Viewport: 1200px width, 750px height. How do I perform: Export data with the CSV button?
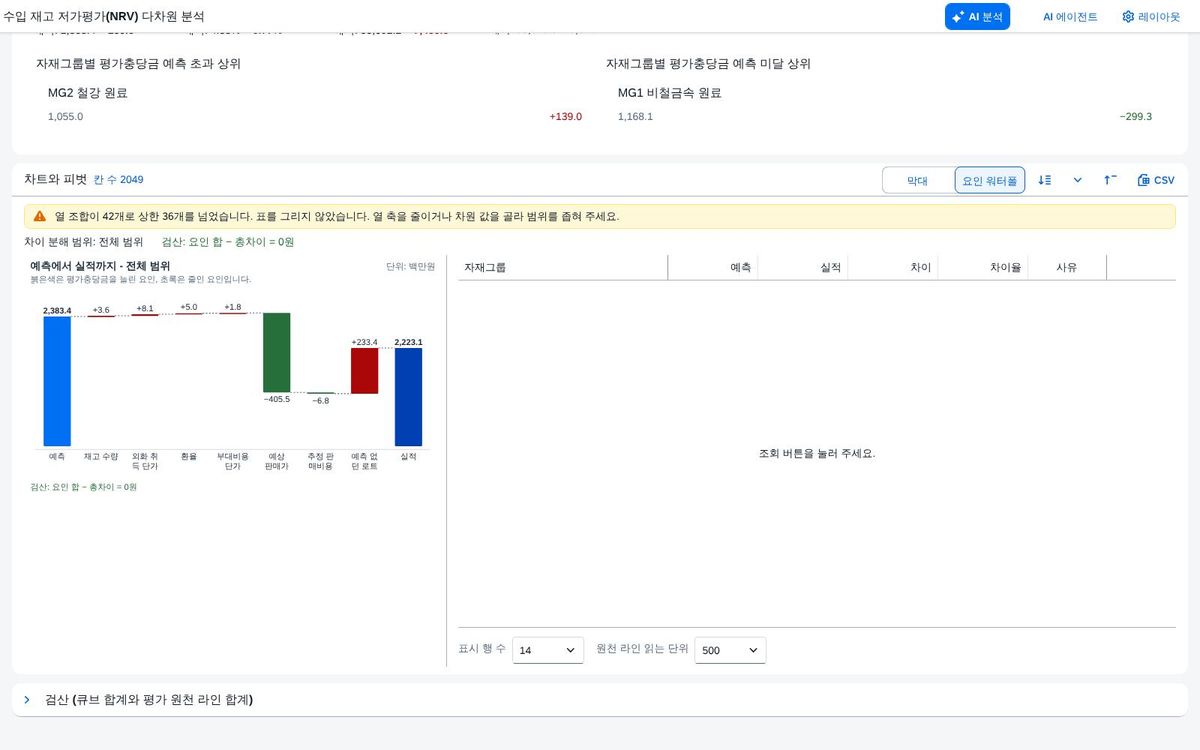[1156, 180]
